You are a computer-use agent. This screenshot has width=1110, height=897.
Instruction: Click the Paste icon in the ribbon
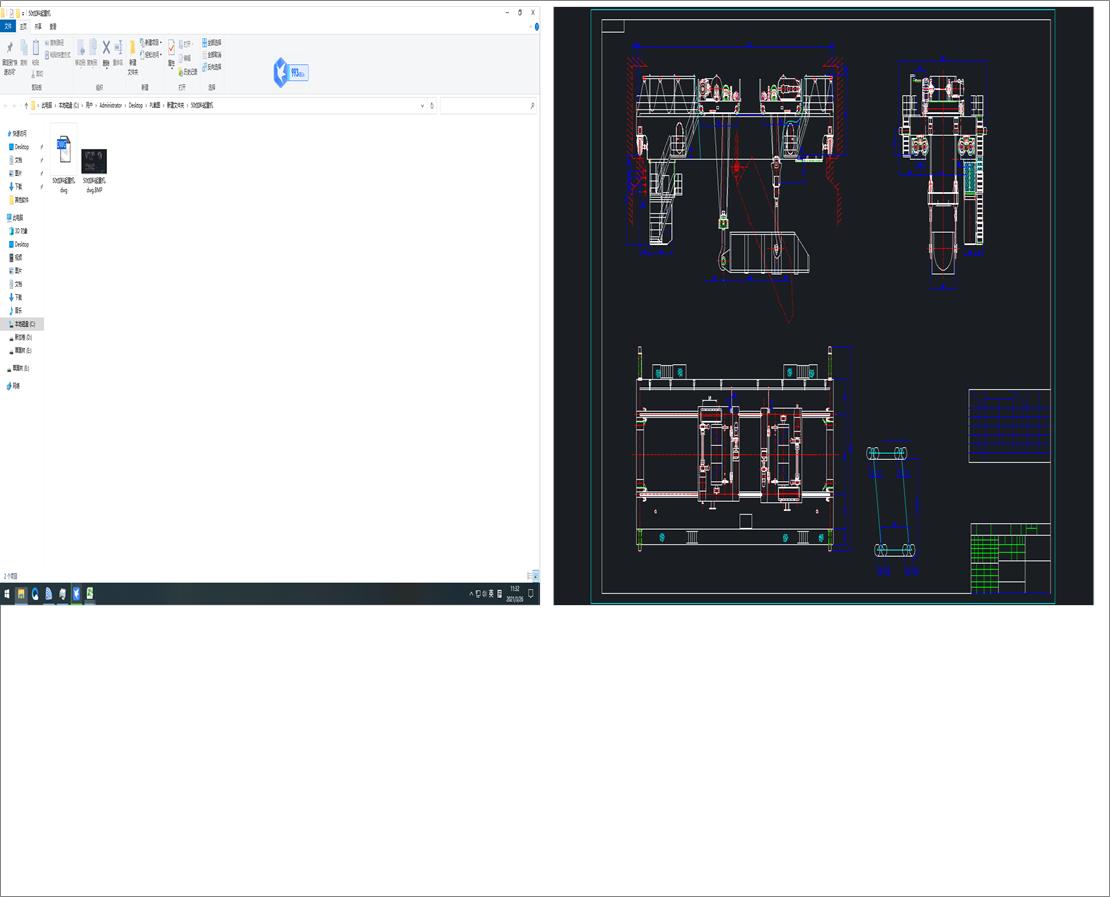pyautogui.click(x=36, y=48)
